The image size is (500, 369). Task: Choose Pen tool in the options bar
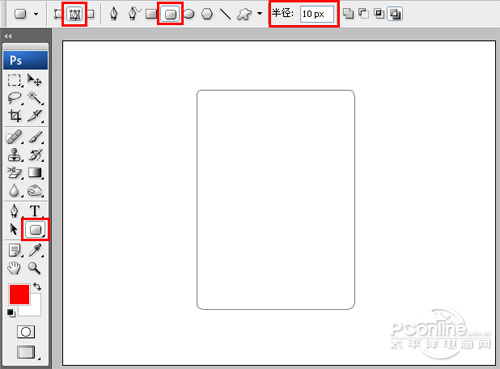pos(114,14)
